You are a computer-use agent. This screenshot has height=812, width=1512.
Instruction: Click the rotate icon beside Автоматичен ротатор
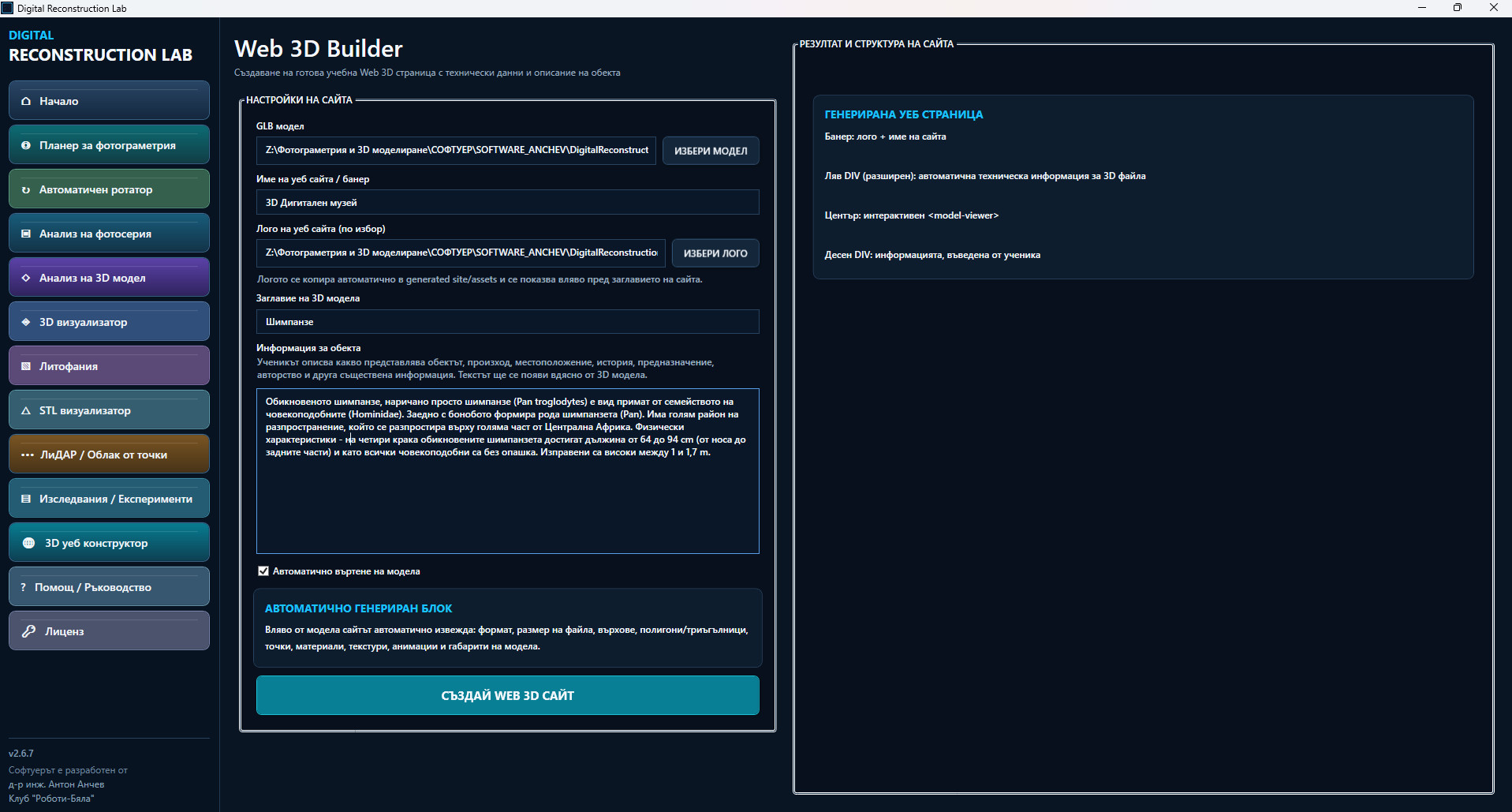(x=26, y=189)
